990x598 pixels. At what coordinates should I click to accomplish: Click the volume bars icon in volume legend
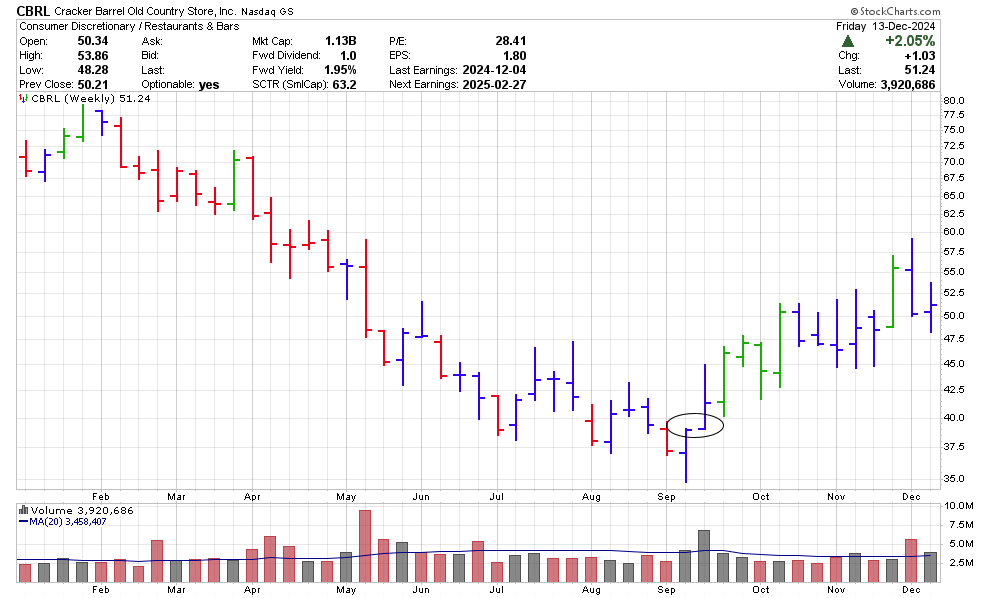23,510
